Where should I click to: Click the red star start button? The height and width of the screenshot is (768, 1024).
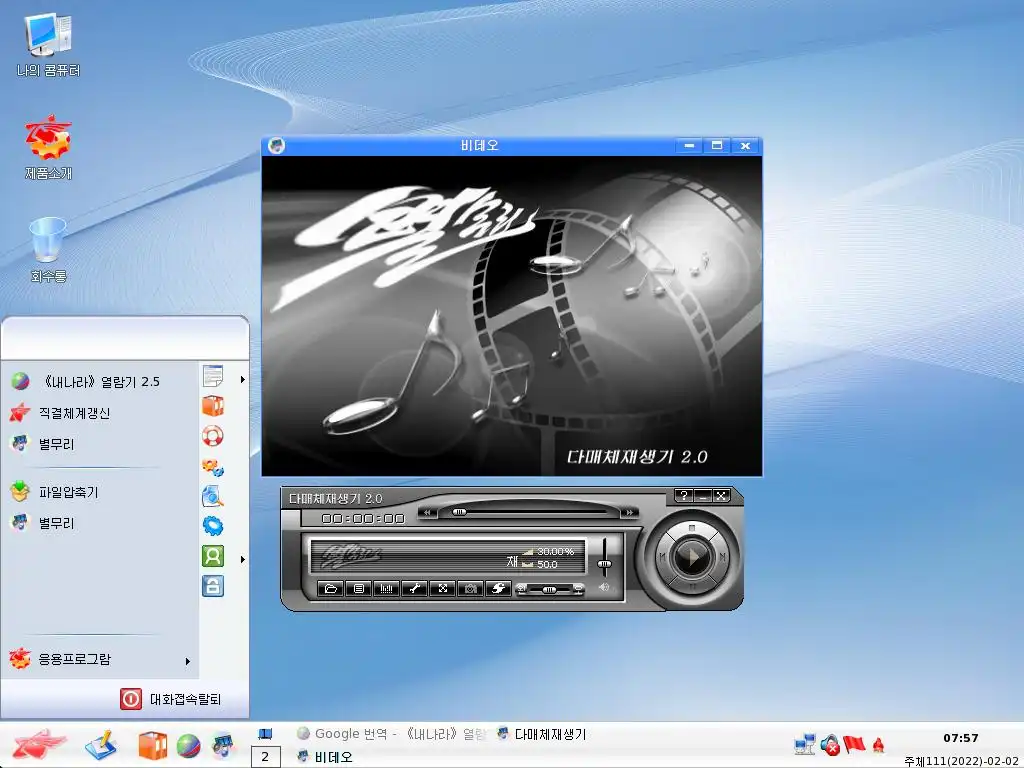pos(39,745)
